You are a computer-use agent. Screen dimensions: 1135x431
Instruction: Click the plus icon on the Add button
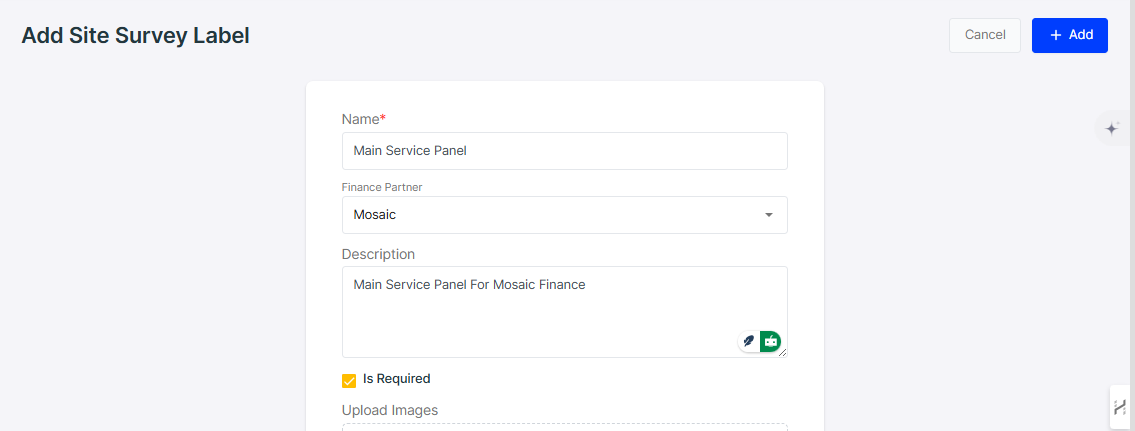pos(1055,35)
